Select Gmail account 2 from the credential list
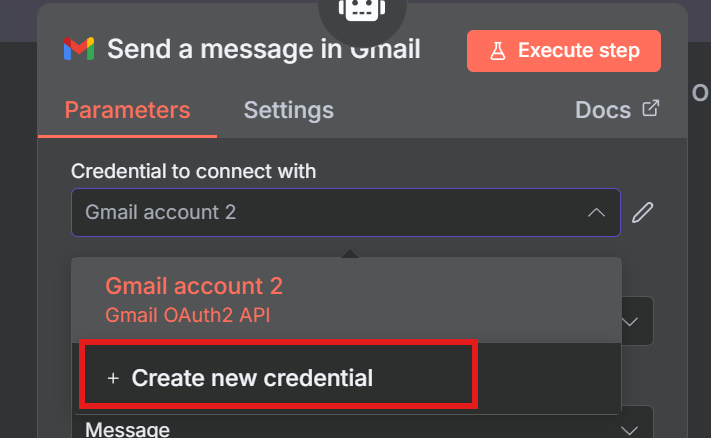Image resolution: width=711 pixels, height=438 pixels. (x=194, y=287)
